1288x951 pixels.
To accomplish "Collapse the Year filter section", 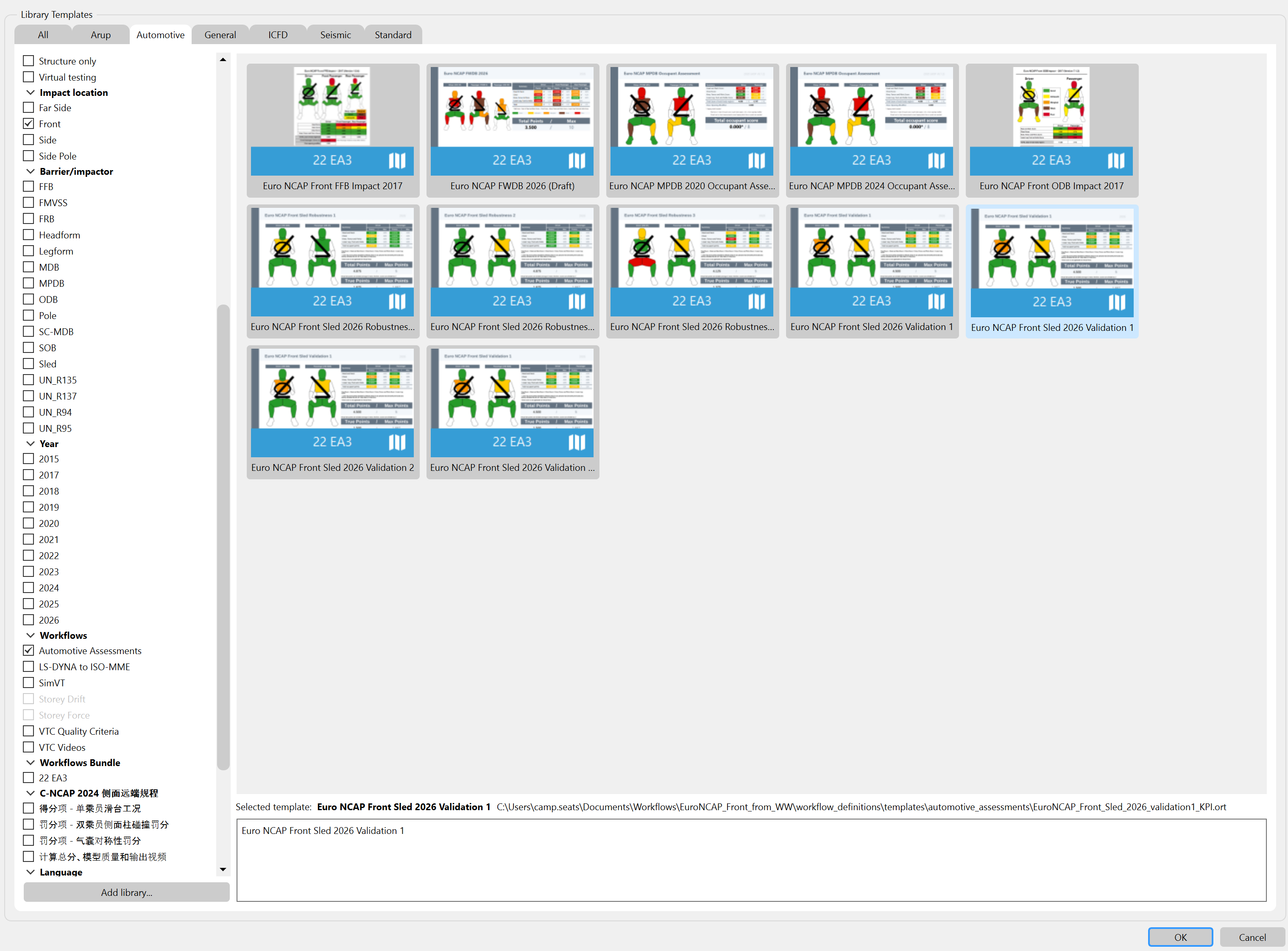I will [31, 444].
